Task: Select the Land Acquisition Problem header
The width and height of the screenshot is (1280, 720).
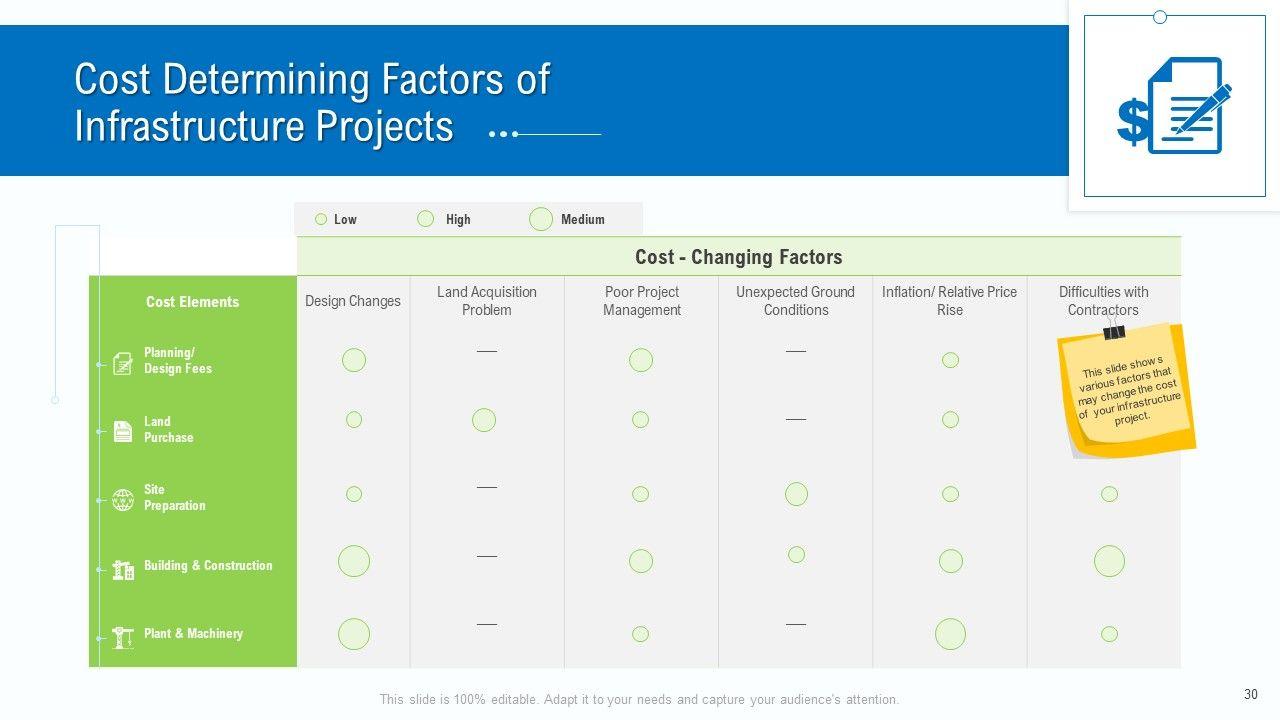Action: [x=487, y=301]
